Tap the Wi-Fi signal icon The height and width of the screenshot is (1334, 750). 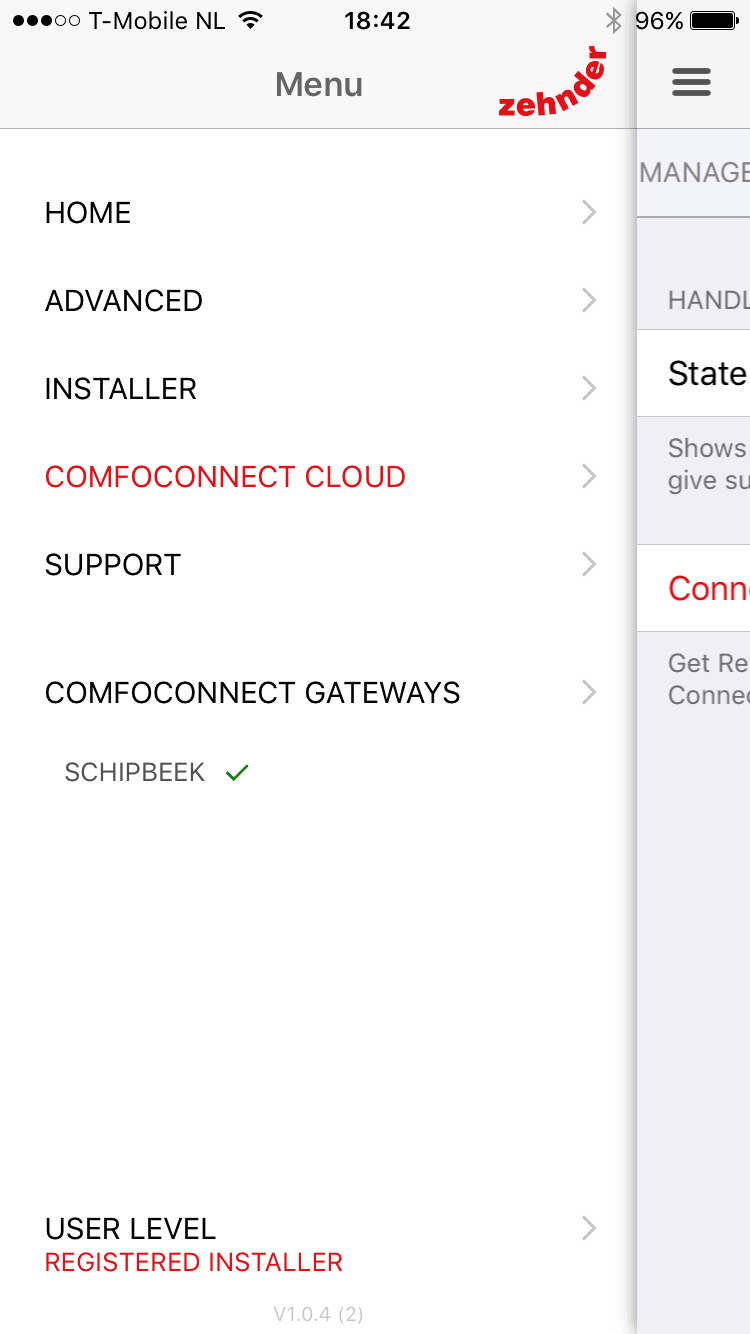251,21
